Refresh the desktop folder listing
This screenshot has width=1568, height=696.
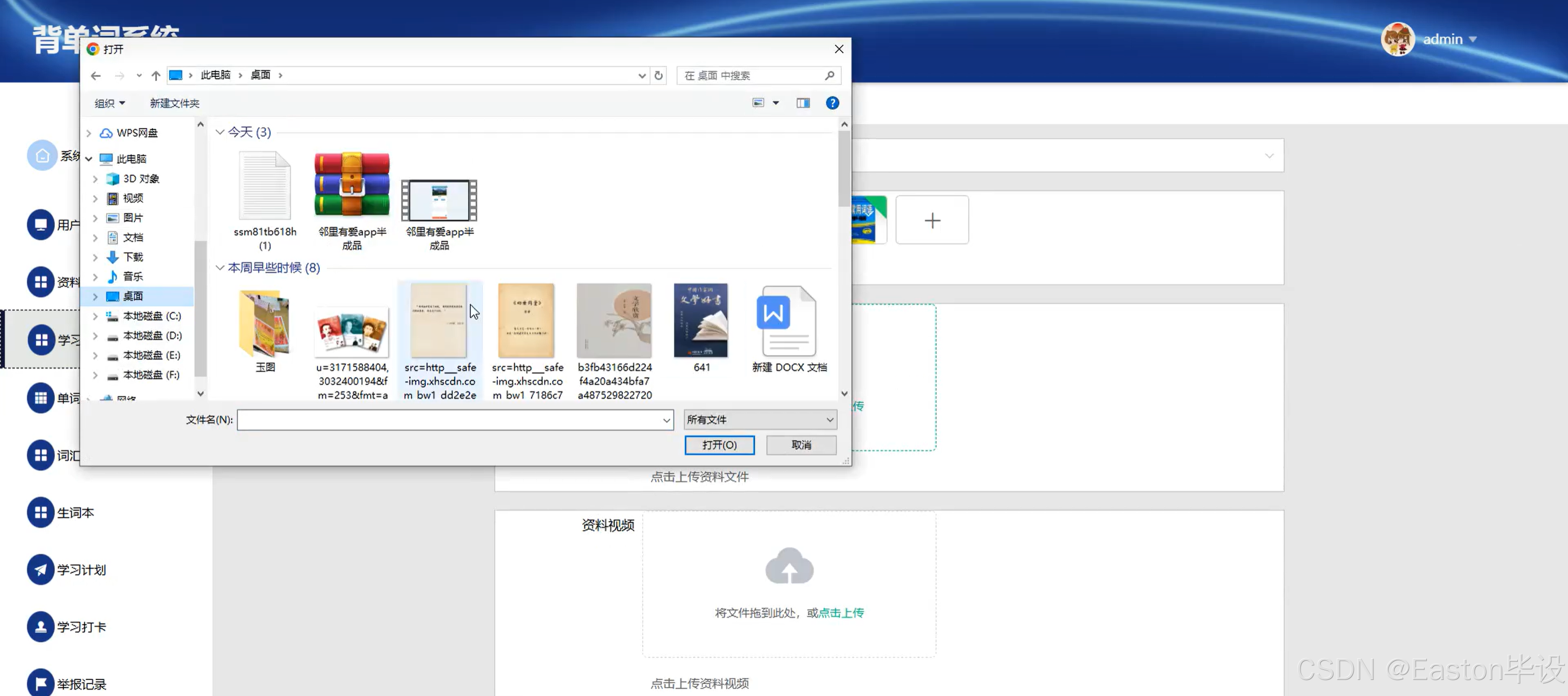tap(659, 75)
